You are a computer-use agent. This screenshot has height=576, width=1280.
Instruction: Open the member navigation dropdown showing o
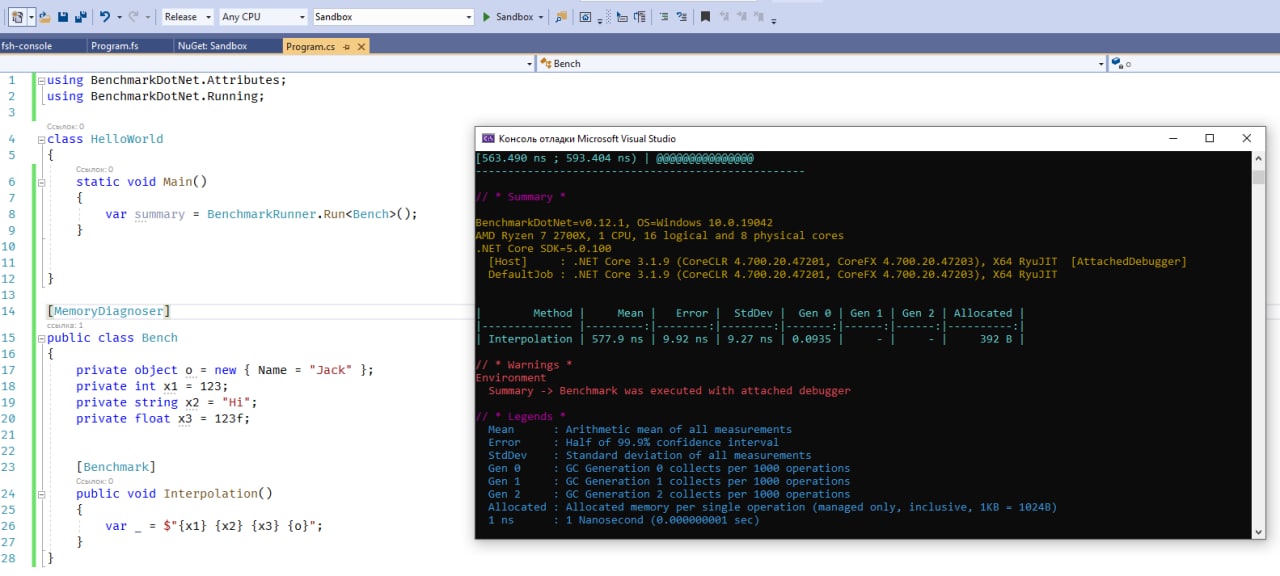coord(1194,63)
